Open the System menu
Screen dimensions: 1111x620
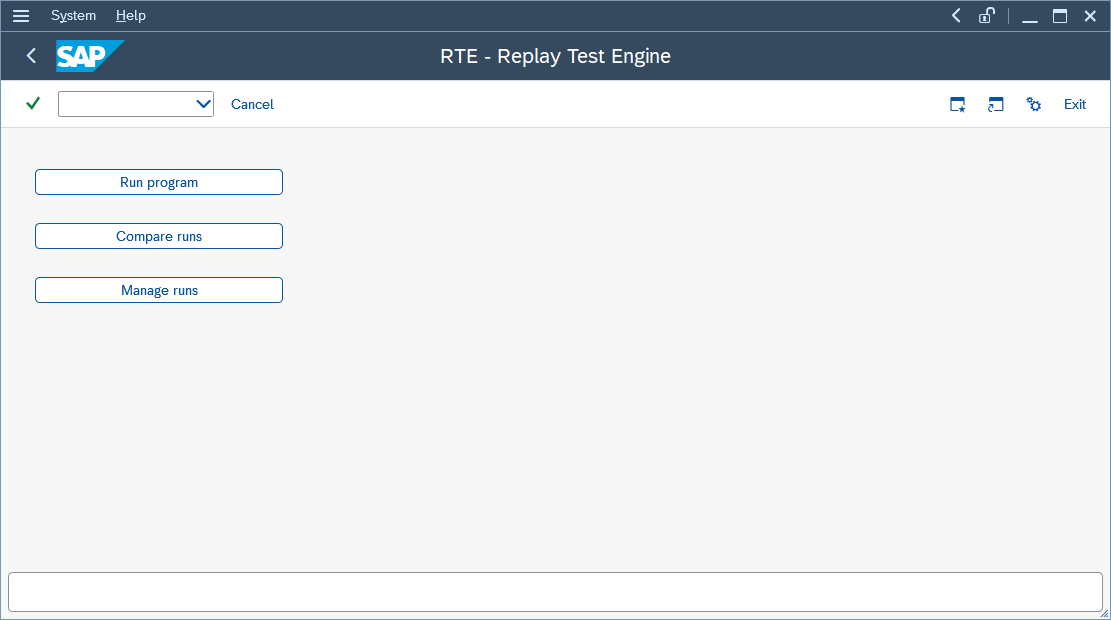(73, 16)
